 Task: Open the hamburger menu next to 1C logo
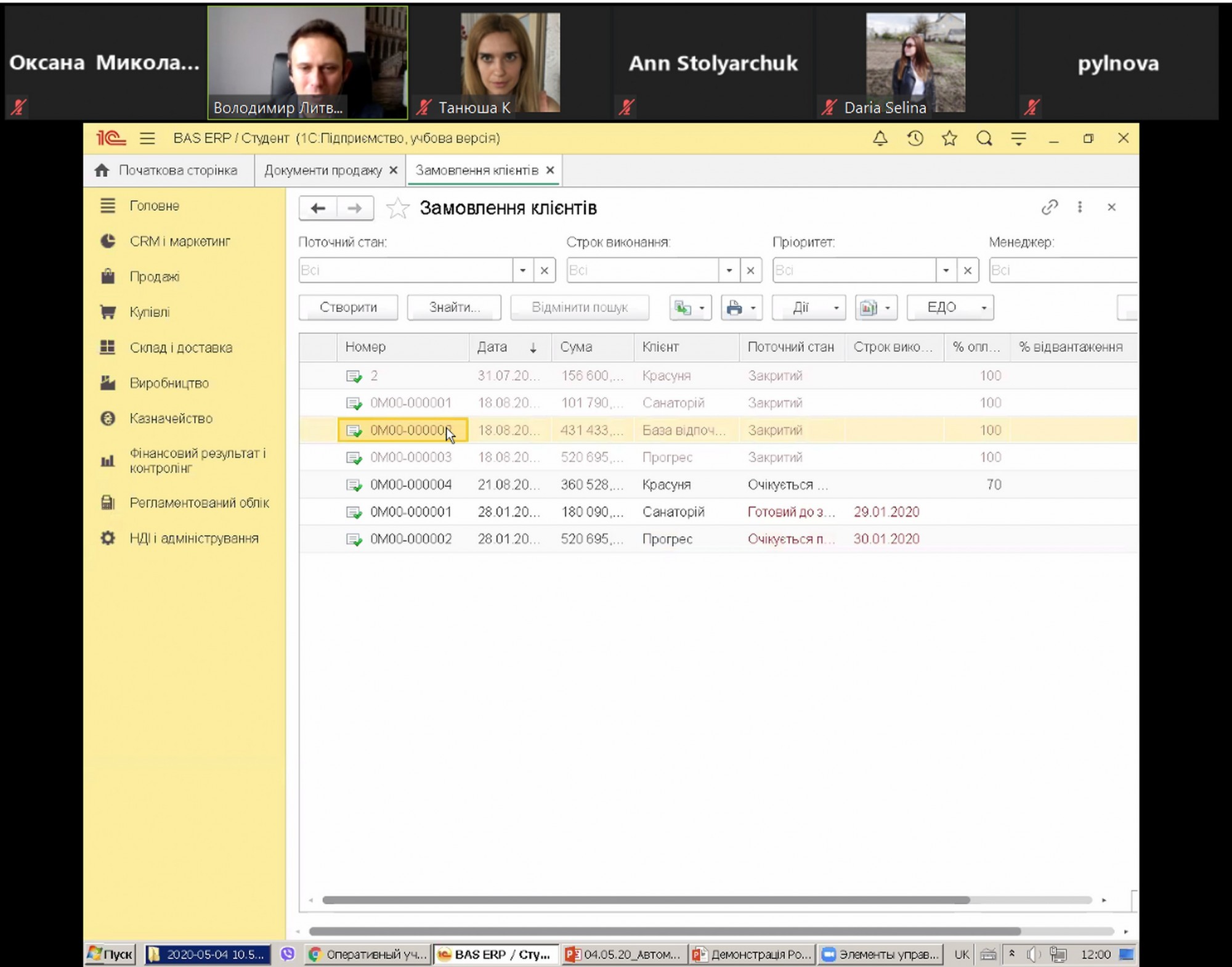pyautogui.click(x=147, y=138)
